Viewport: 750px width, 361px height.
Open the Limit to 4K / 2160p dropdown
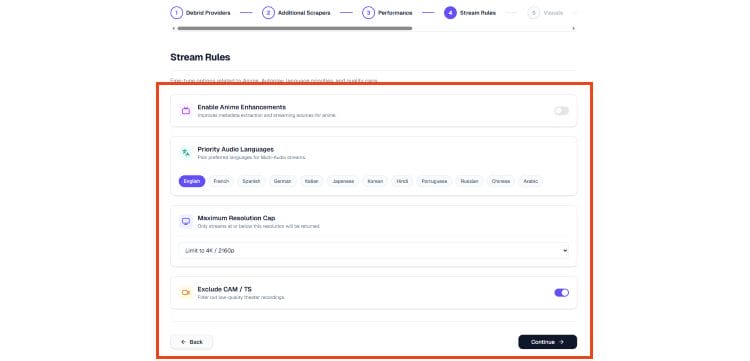click(x=374, y=251)
